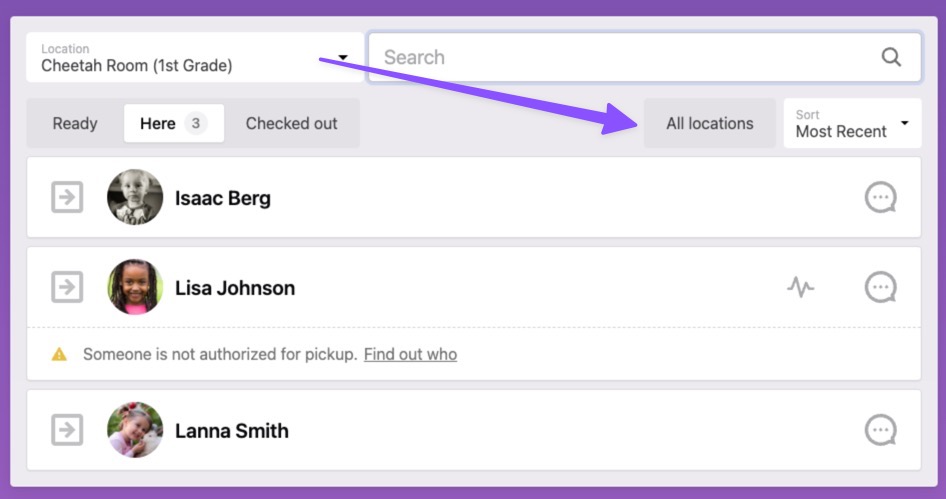Click Lisa Johnson's check-out arrow icon
This screenshot has height=499, width=946.
click(x=67, y=287)
